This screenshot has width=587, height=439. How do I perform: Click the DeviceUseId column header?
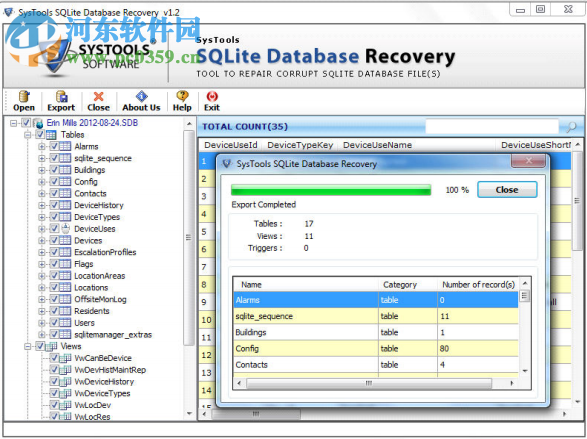(231, 145)
